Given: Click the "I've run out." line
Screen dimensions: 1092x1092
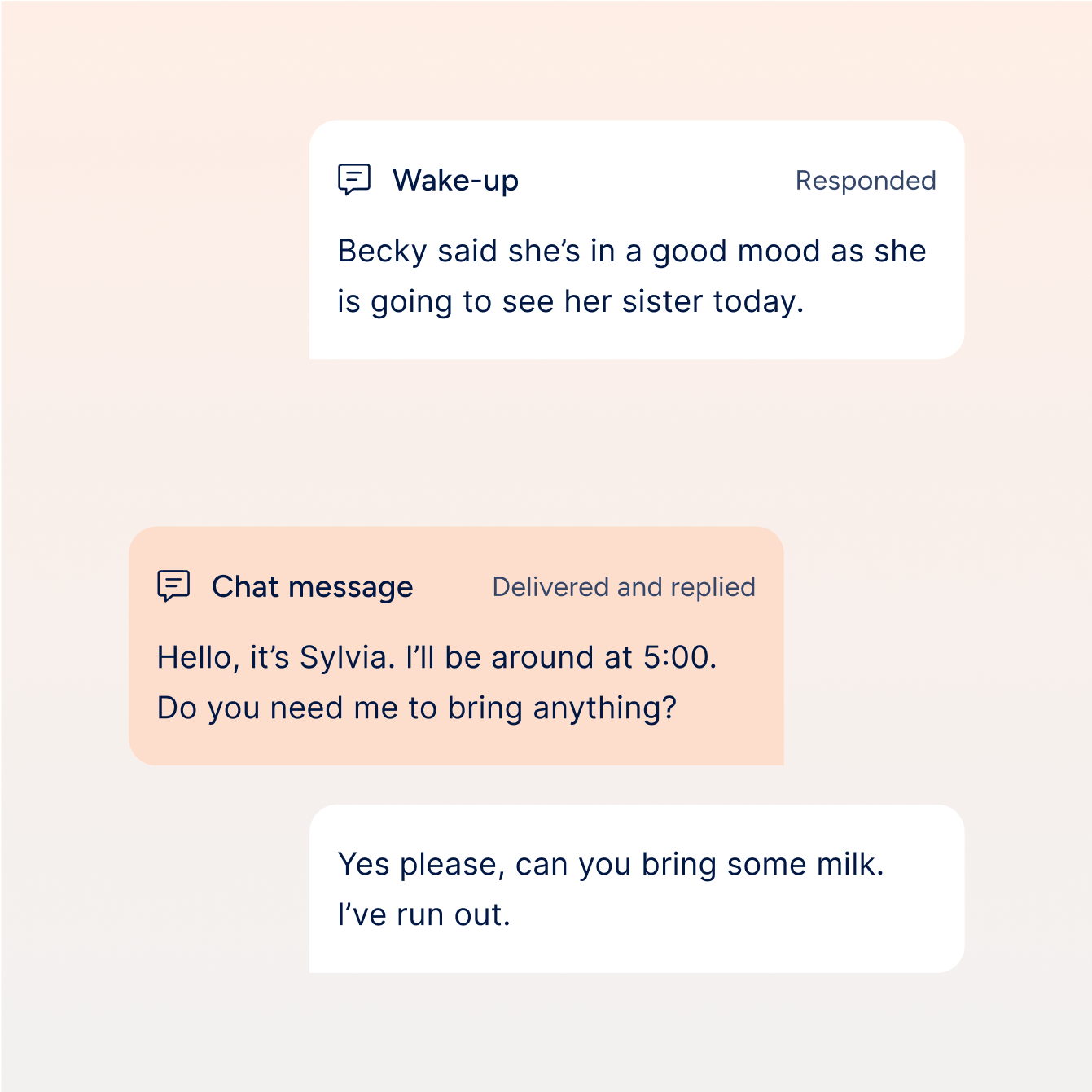Looking at the screenshot, I should 424,914.
